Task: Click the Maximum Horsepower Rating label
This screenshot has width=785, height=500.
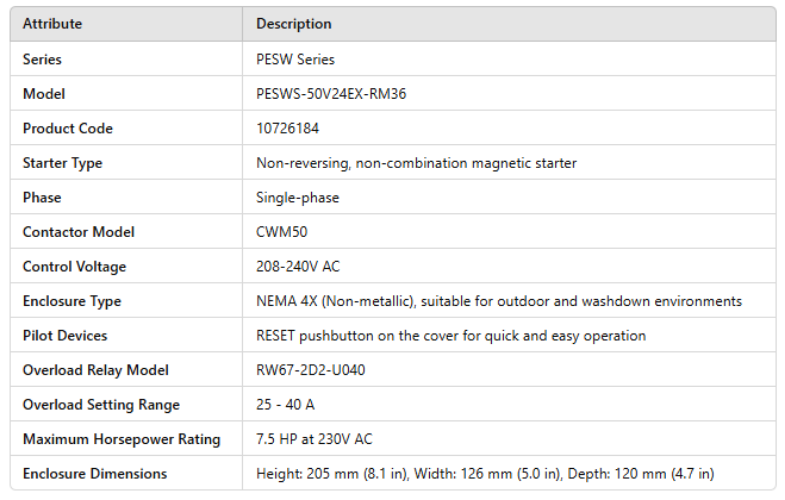Action: click(121, 439)
